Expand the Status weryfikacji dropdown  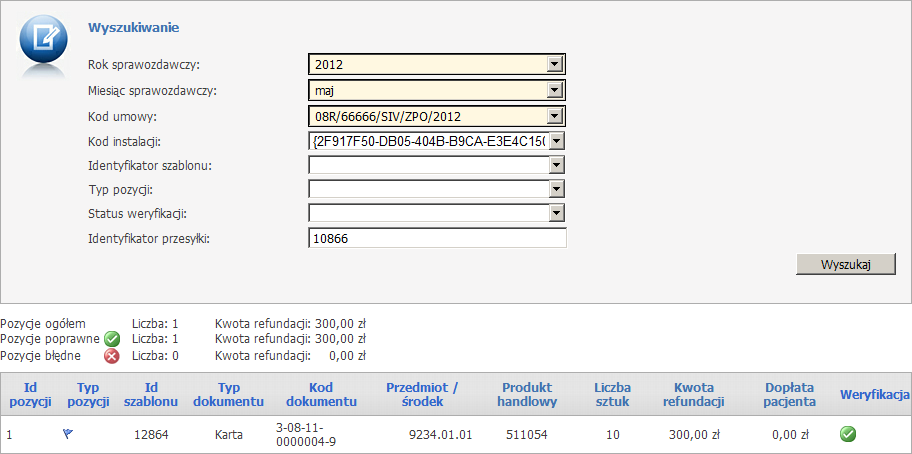point(556,213)
